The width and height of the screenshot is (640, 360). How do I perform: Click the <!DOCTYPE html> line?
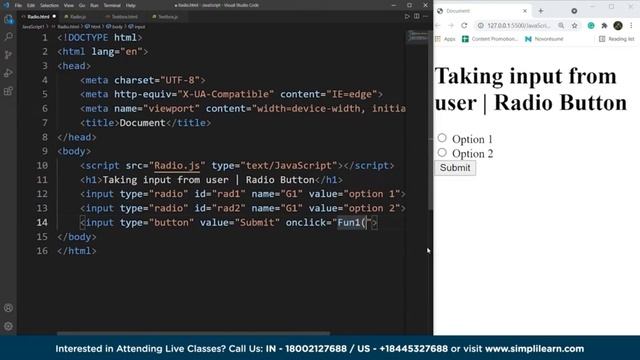coord(100,38)
